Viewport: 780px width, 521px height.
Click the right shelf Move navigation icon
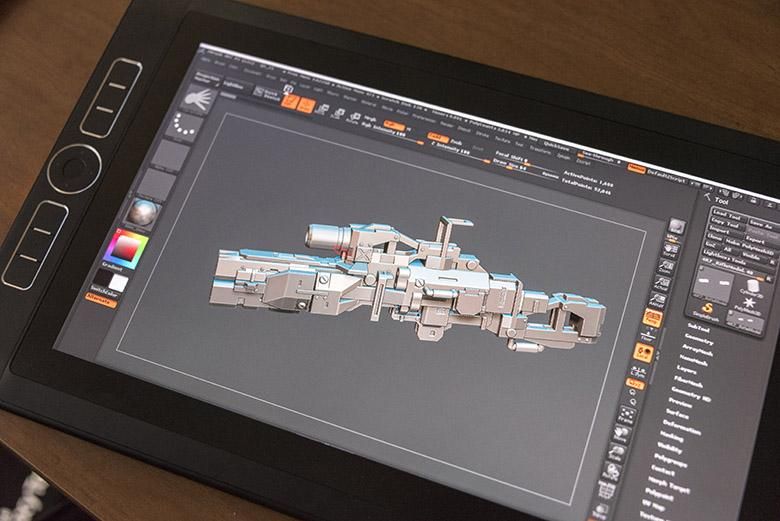[621, 433]
